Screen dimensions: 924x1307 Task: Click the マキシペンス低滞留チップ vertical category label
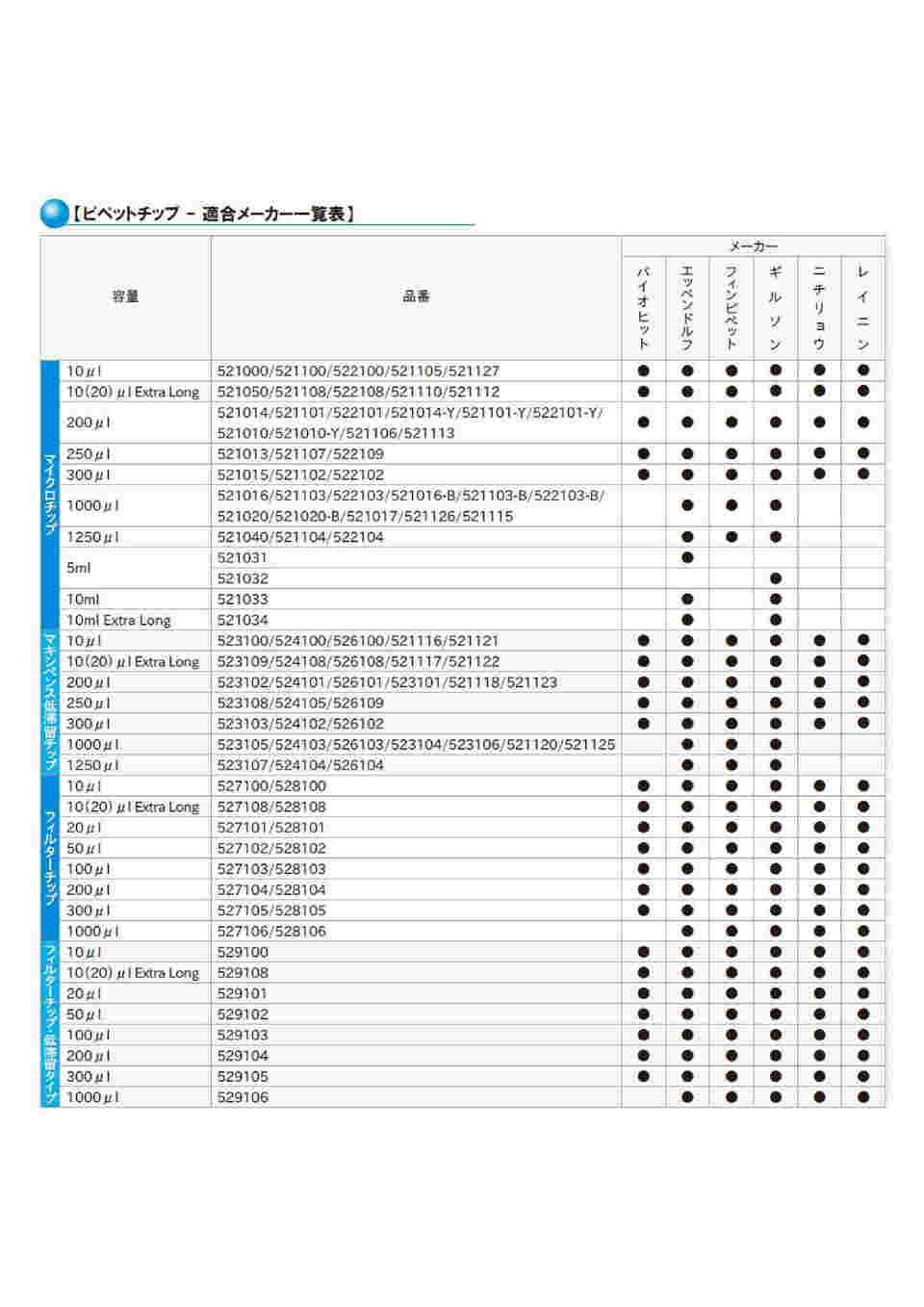pyautogui.click(x=50, y=703)
